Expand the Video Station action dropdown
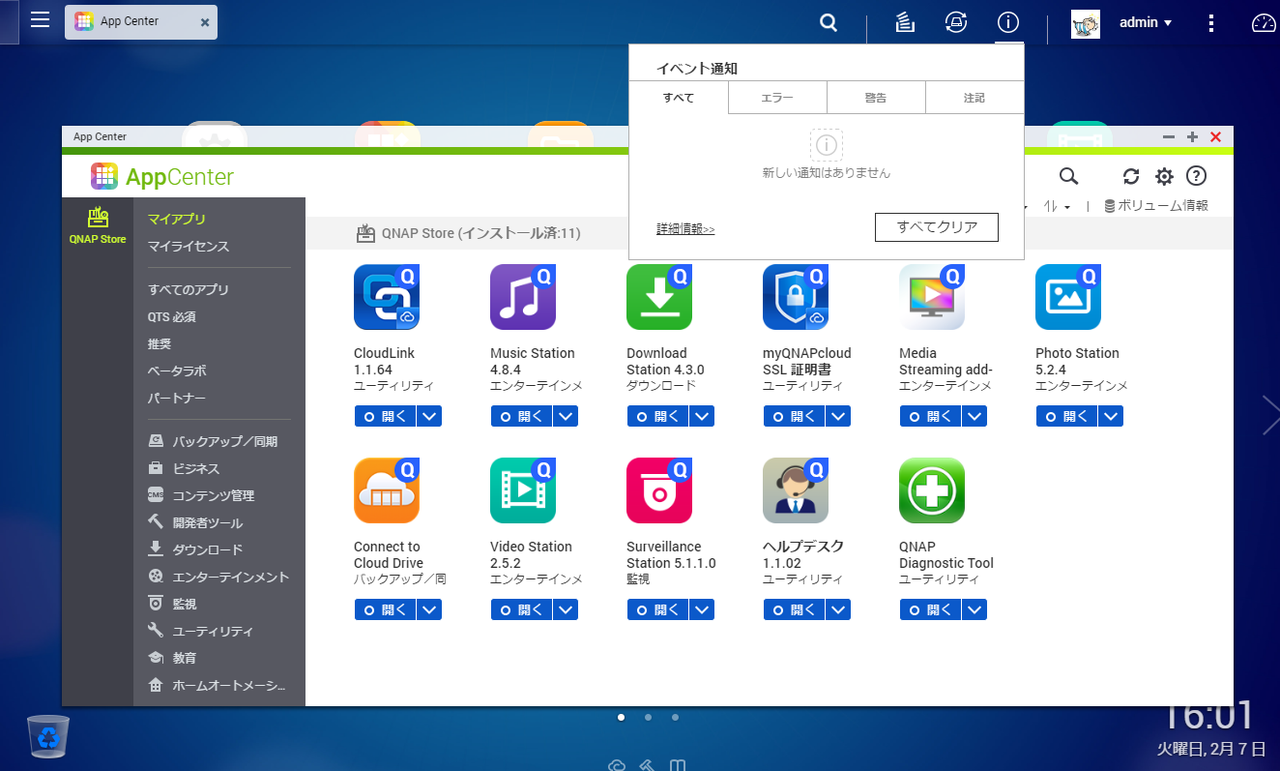Viewport: 1280px width, 771px height. point(566,610)
